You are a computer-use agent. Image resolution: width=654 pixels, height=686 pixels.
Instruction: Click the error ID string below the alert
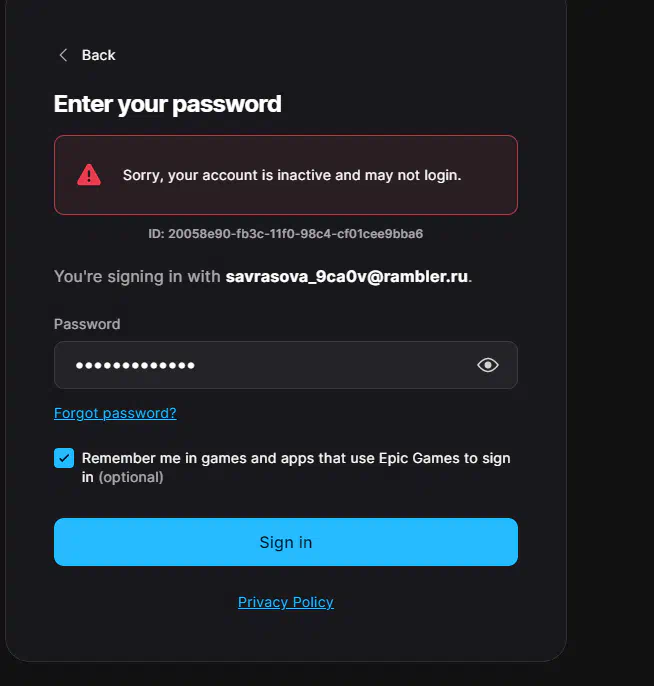click(x=285, y=234)
